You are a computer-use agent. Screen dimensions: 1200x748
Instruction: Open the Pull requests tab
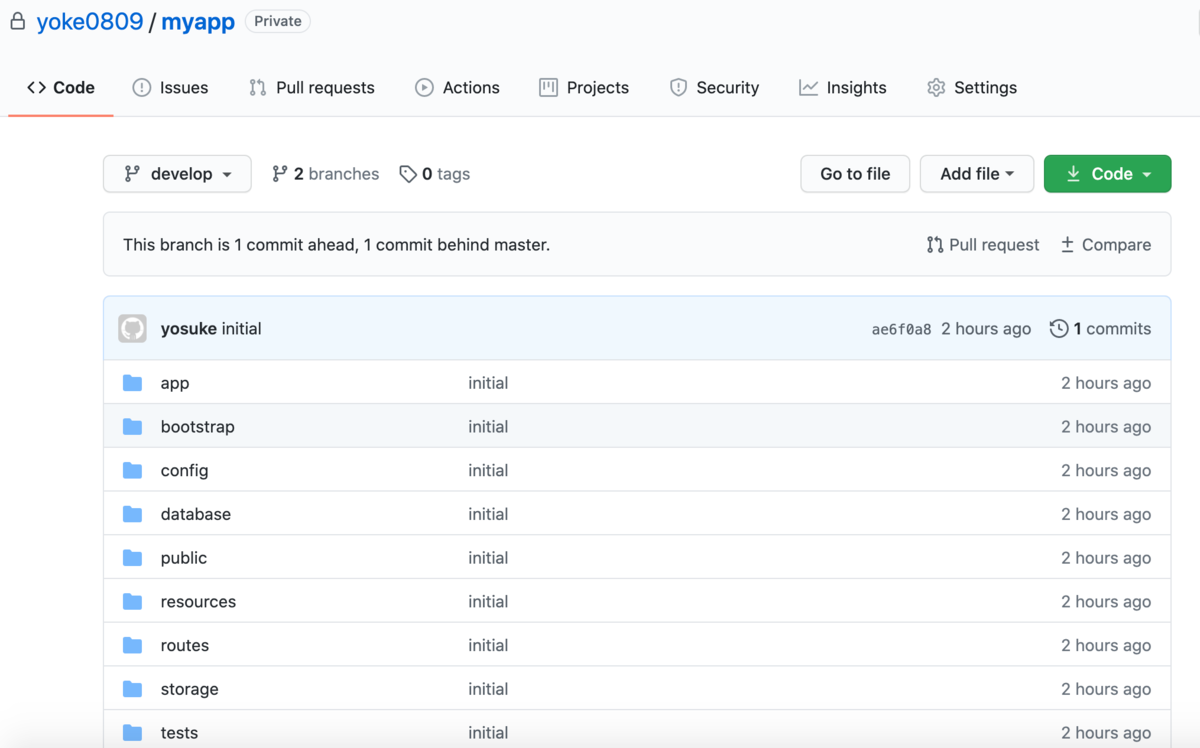click(x=312, y=88)
